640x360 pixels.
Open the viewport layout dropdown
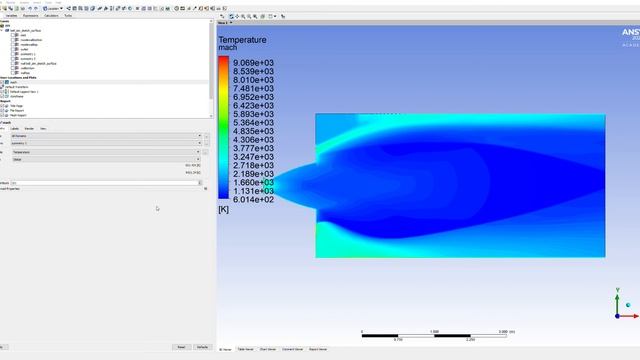(275, 16)
